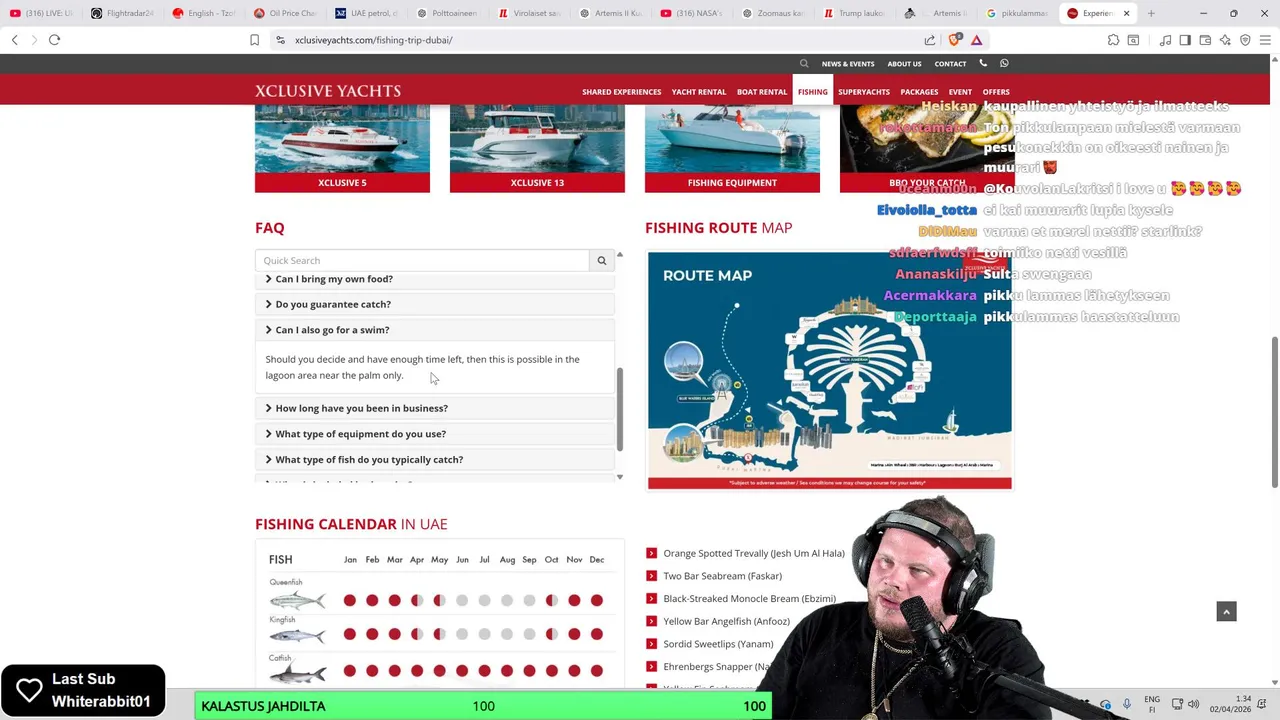Switch to the Flightradar24 tab

pyautogui.click(x=122, y=13)
